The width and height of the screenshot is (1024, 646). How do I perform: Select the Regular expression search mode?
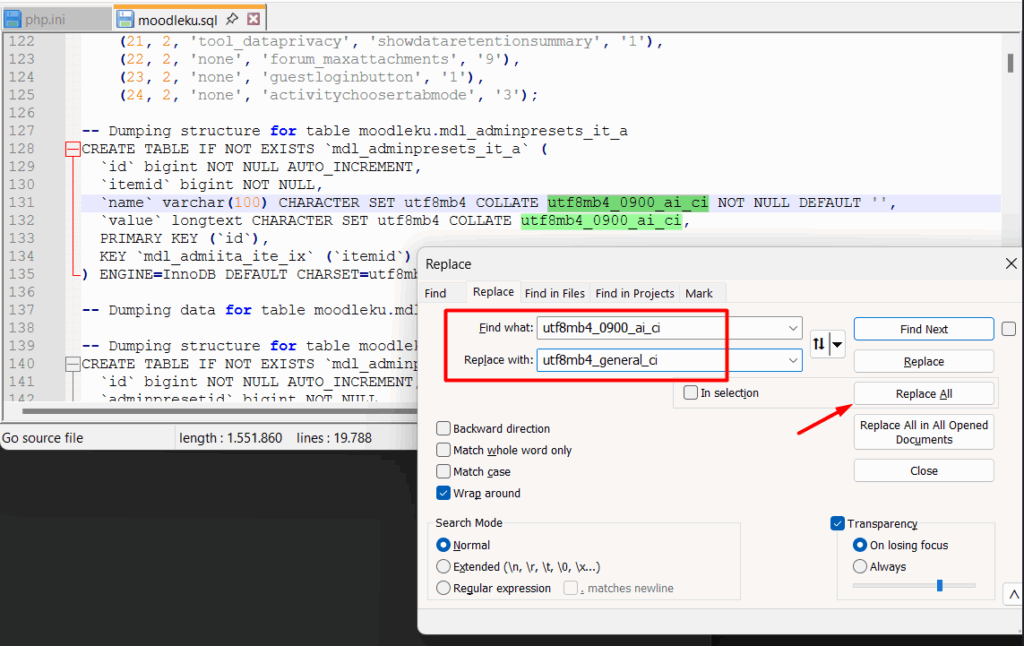tap(443, 588)
